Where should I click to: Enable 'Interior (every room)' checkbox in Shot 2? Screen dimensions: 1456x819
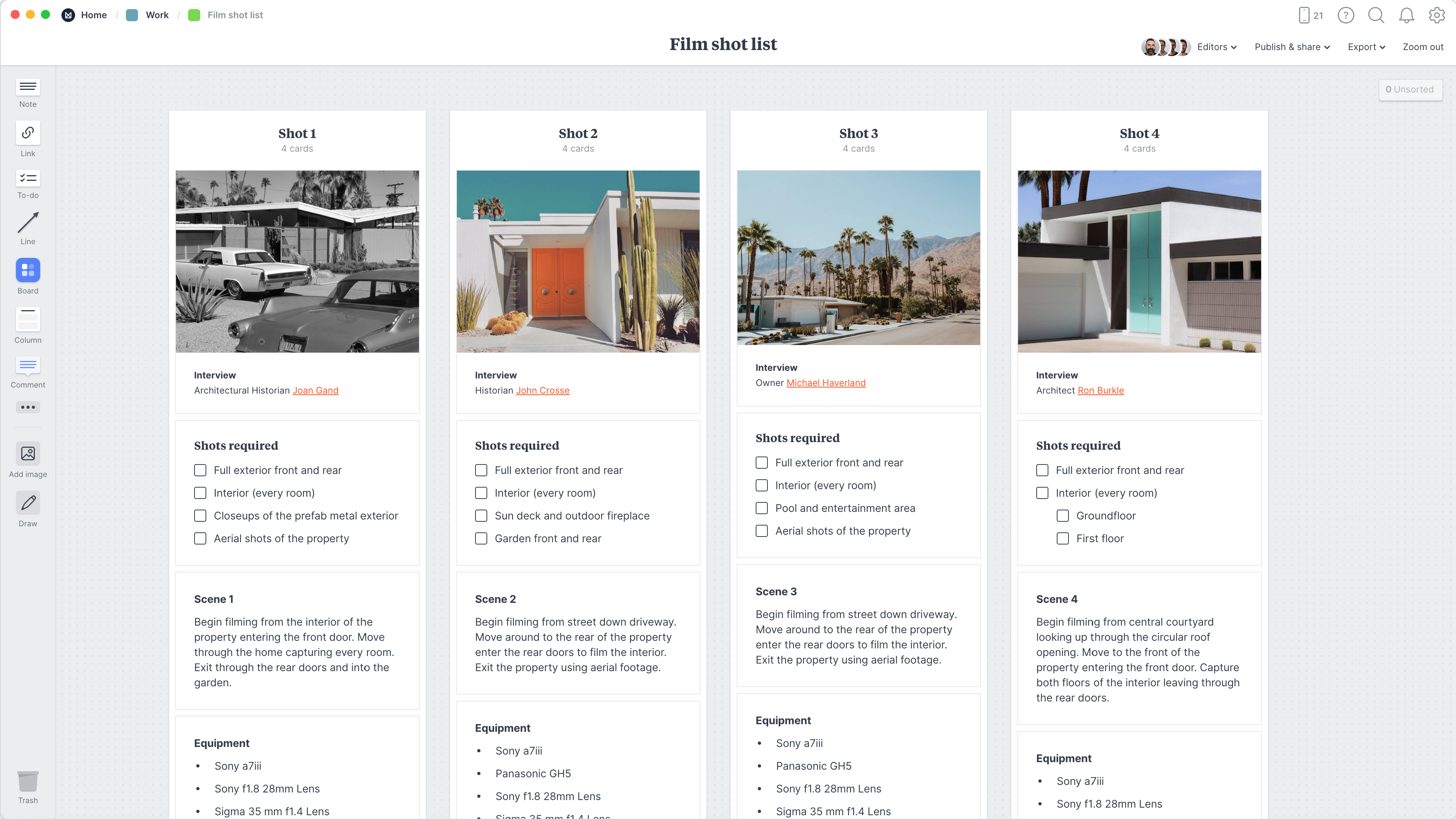click(x=481, y=492)
